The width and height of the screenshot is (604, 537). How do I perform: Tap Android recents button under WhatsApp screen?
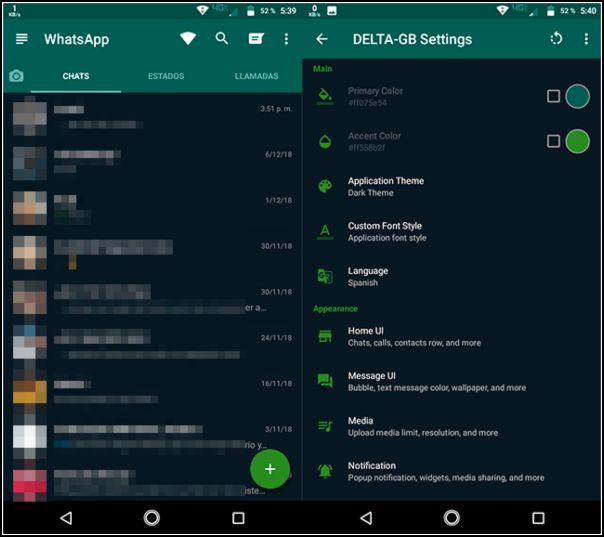[238, 518]
